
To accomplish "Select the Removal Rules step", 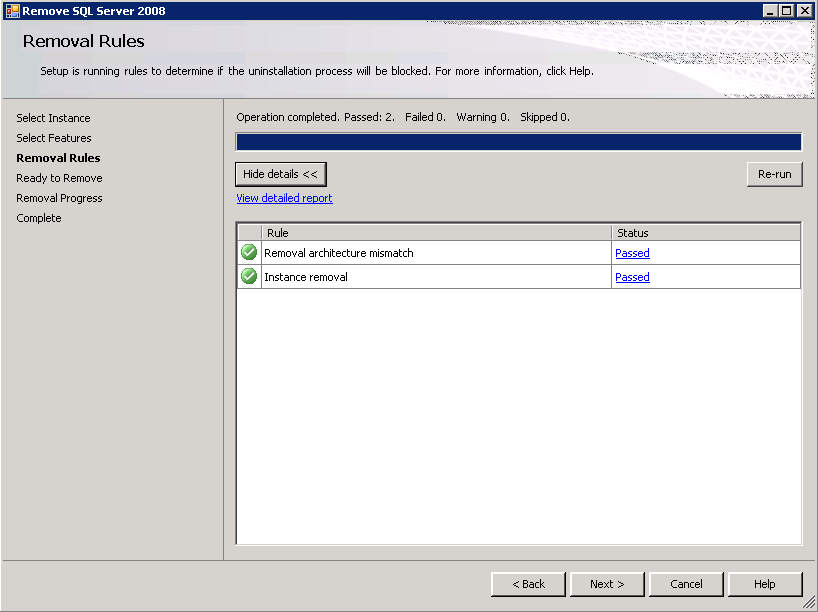I will pyautogui.click(x=58, y=158).
